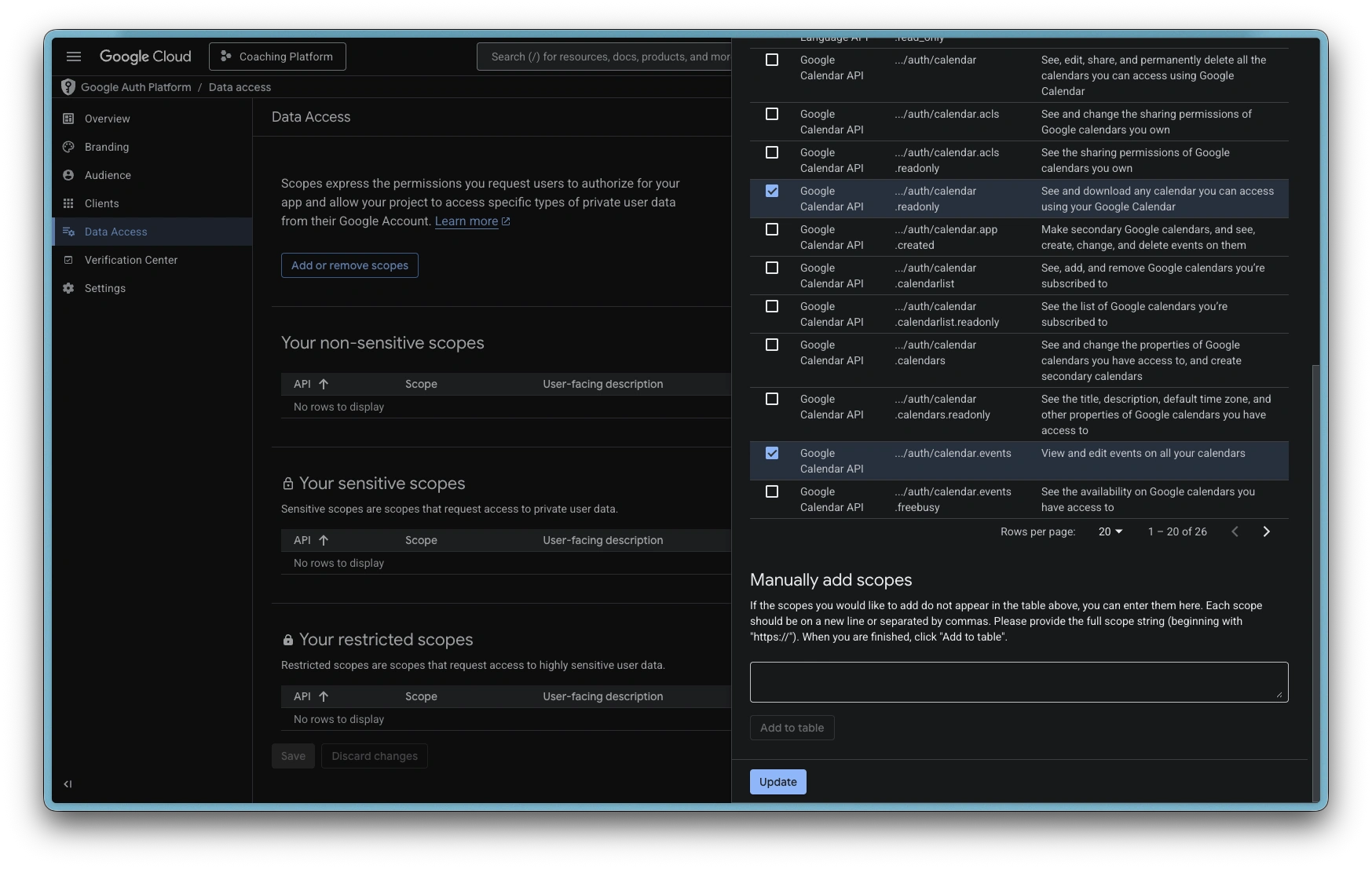
Task: Click Google Auth Platform breadcrumb
Action: 136,87
